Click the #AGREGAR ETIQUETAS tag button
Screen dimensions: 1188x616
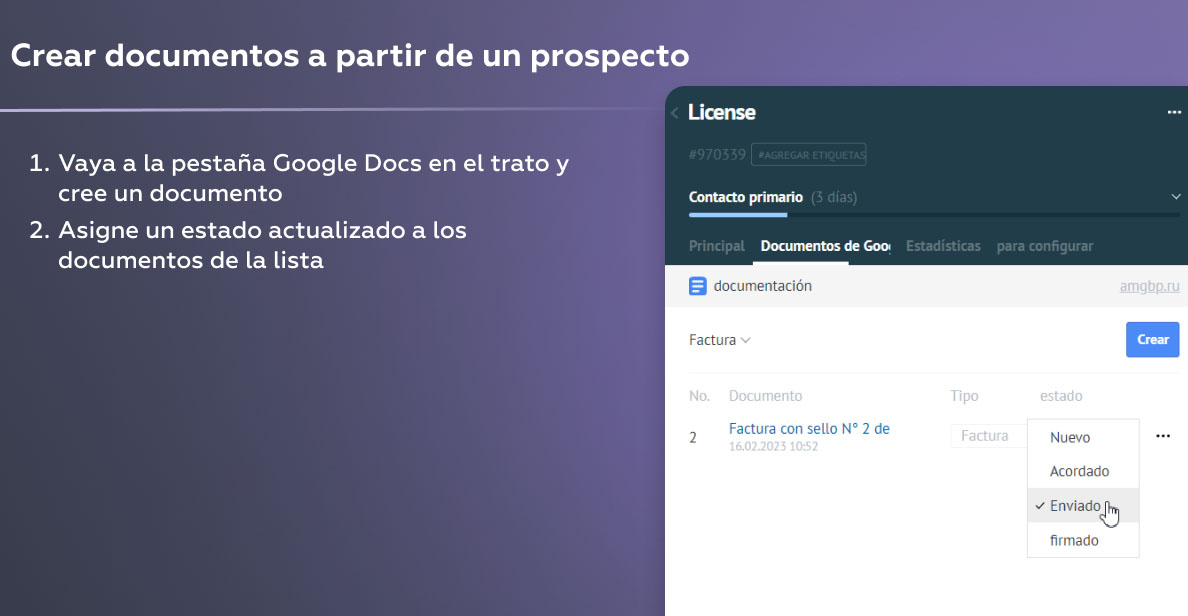pos(809,155)
